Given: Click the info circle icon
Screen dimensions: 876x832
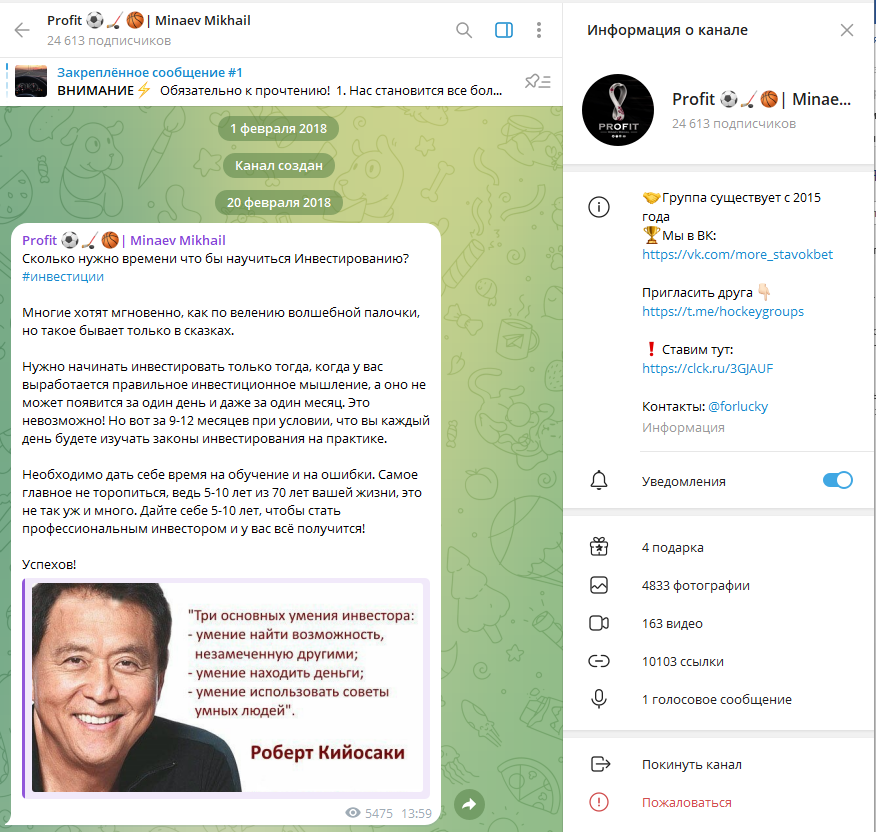Looking at the screenshot, I should (x=599, y=207).
